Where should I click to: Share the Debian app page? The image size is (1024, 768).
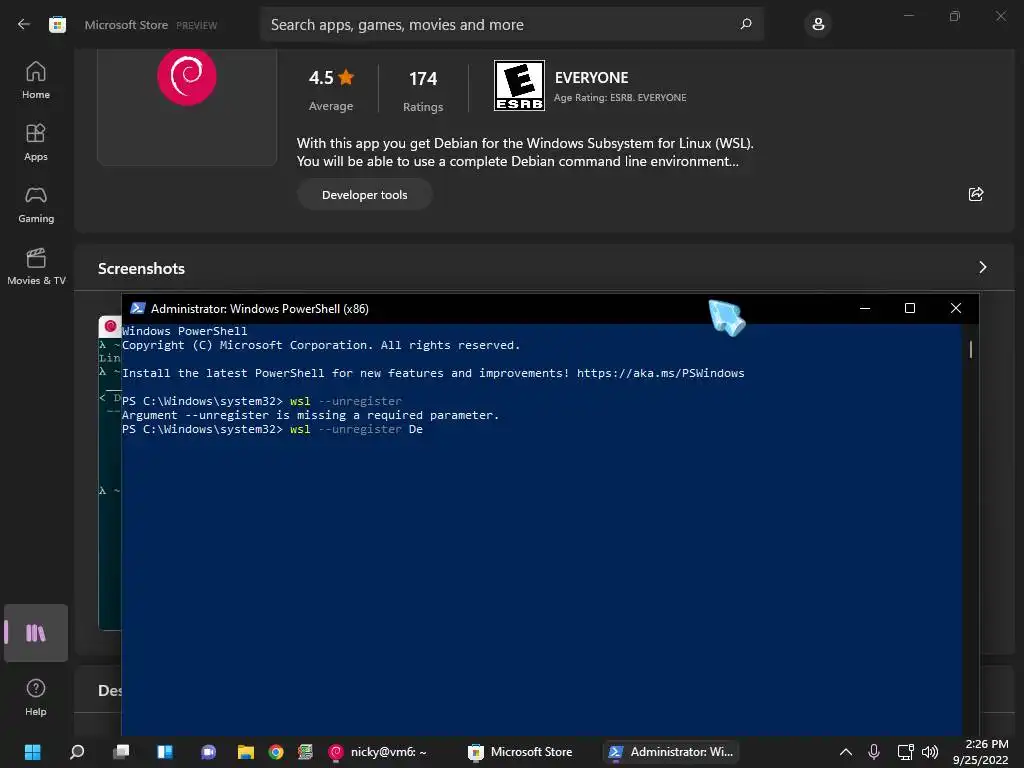976,194
